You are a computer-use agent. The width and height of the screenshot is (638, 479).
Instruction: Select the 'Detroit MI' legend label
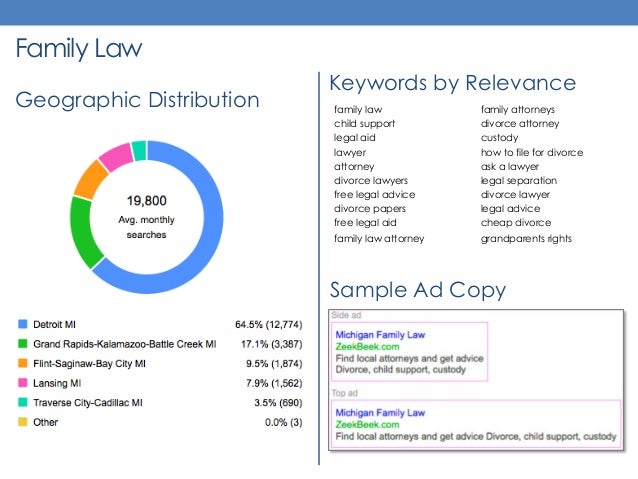coord(55,324)
